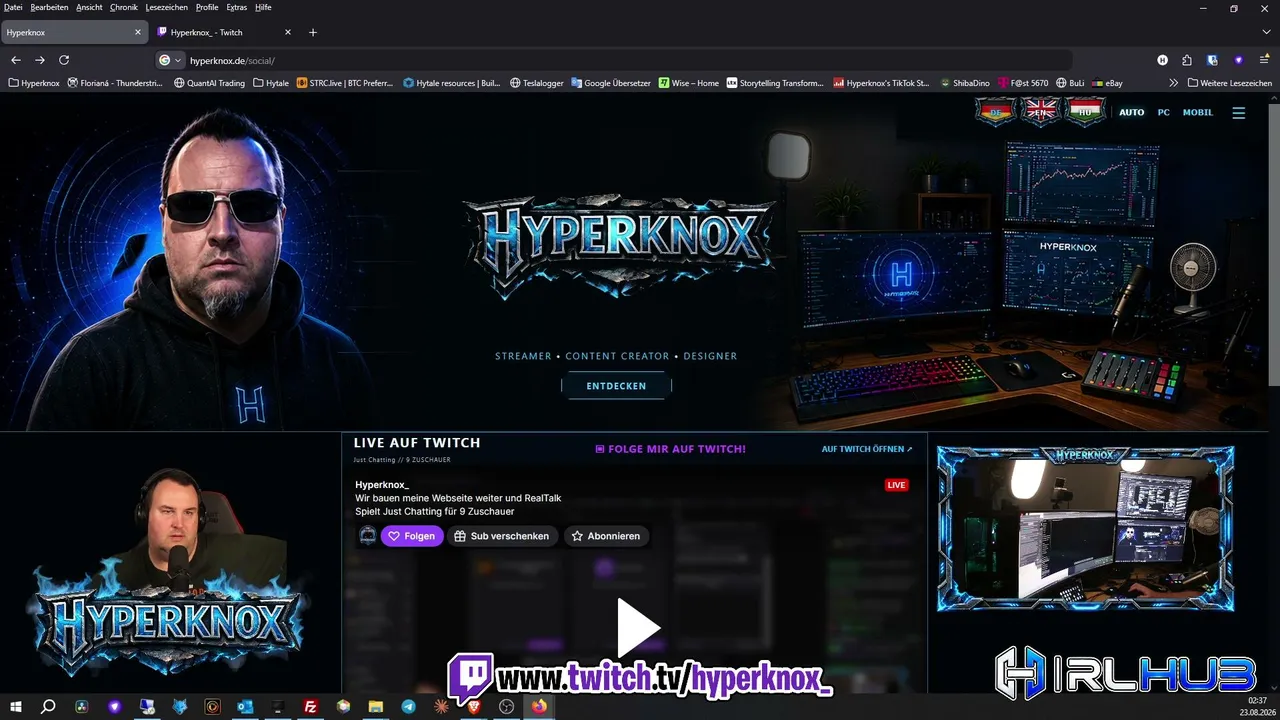Open the website hamburger navigation menu
Viewport: 1280px width, 720px height.
1239,113
